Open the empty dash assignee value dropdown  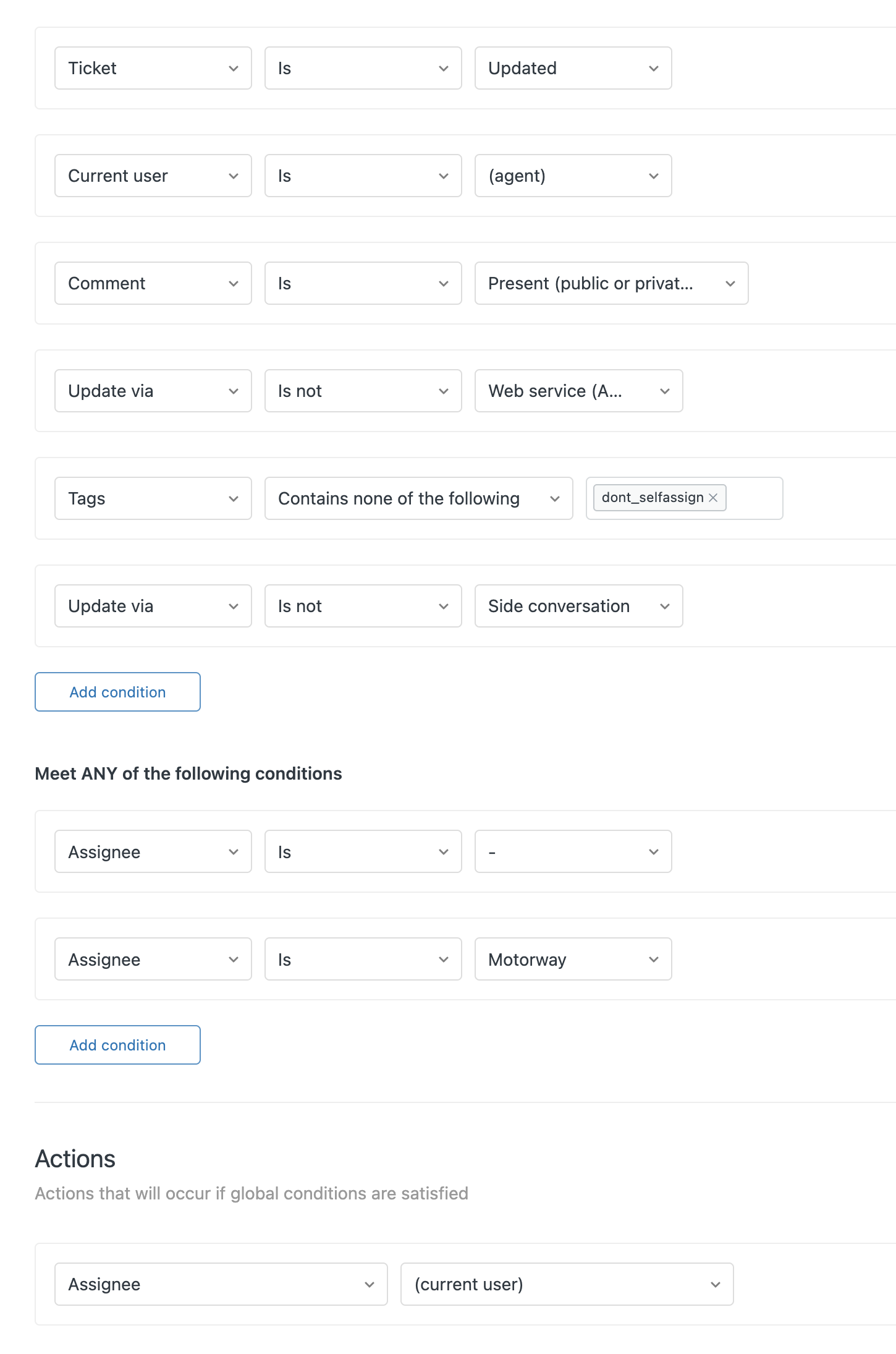pyautogui.click(x=573, y=851)
